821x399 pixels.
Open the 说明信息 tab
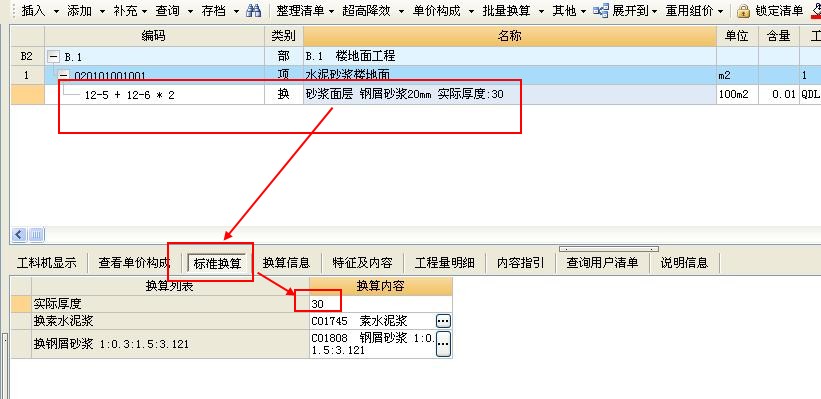tap(684, 262)
